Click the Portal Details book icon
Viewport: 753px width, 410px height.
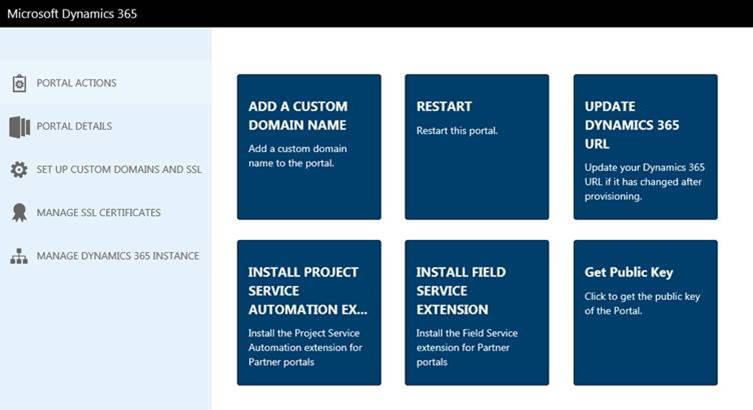coord(19,127)
